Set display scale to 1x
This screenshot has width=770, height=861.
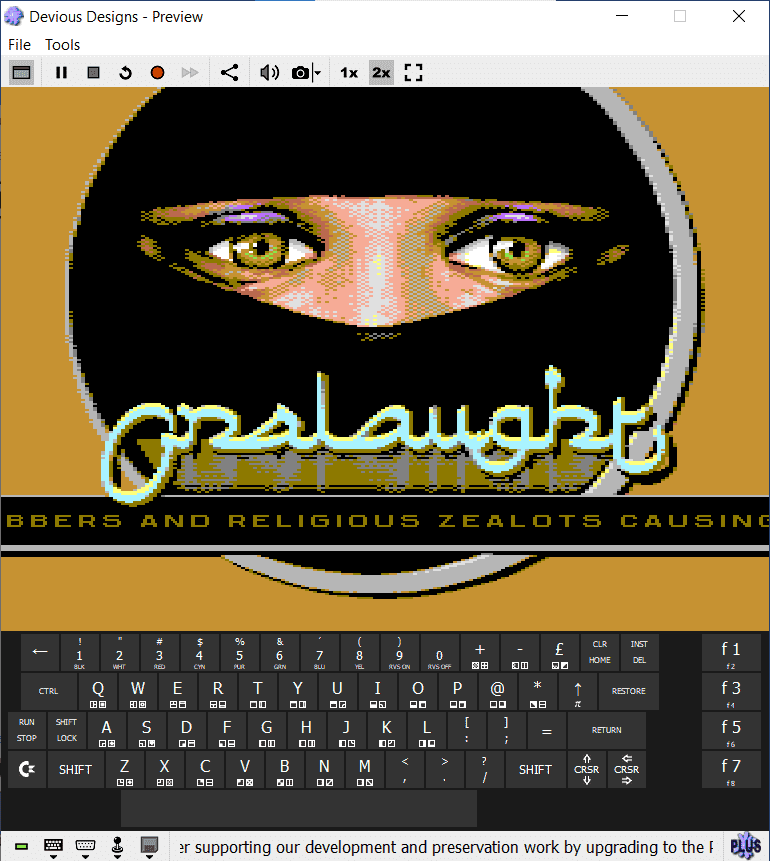pos(349,72)
